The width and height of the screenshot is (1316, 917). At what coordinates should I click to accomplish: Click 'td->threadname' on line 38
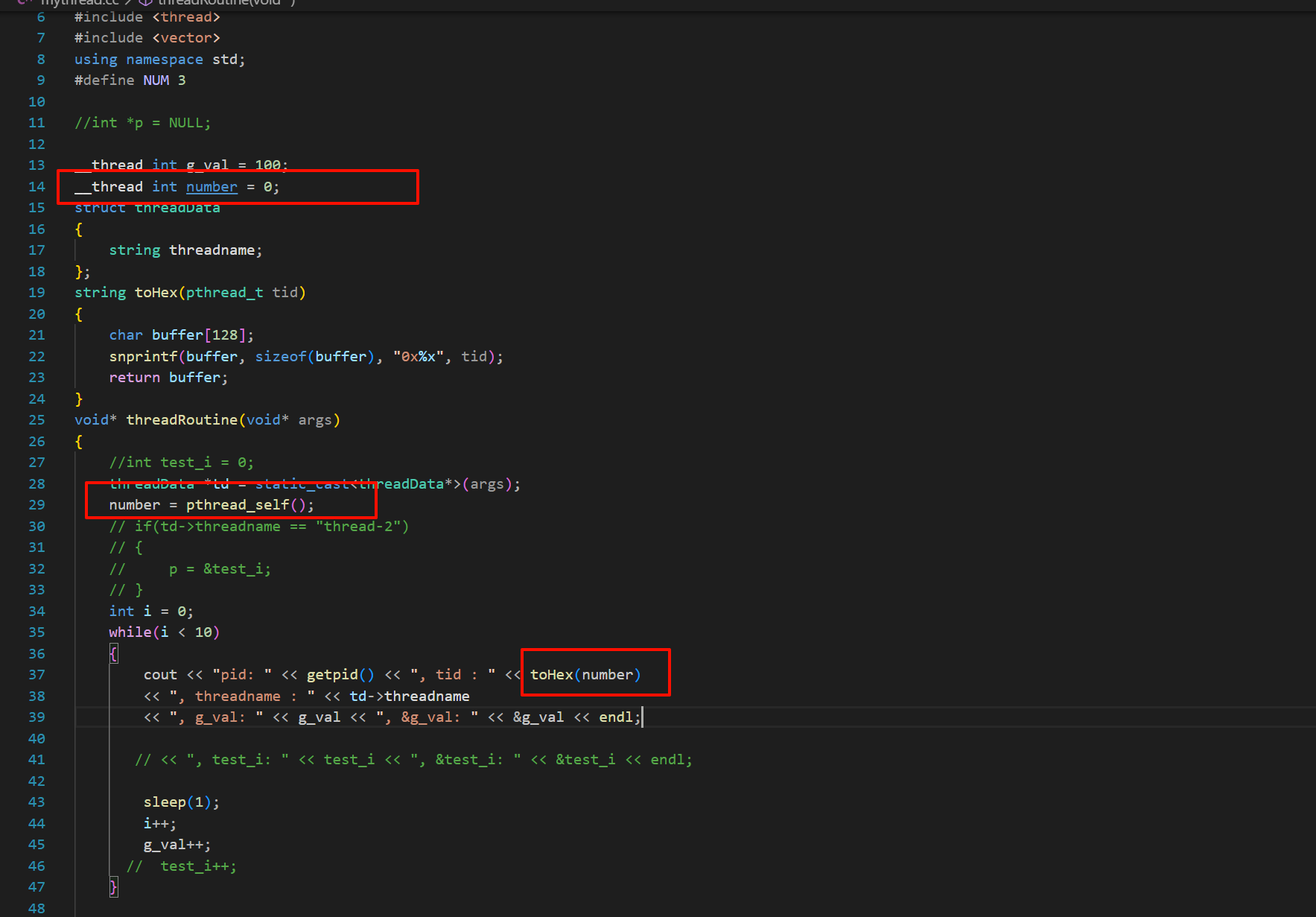[x=410, y=697]
